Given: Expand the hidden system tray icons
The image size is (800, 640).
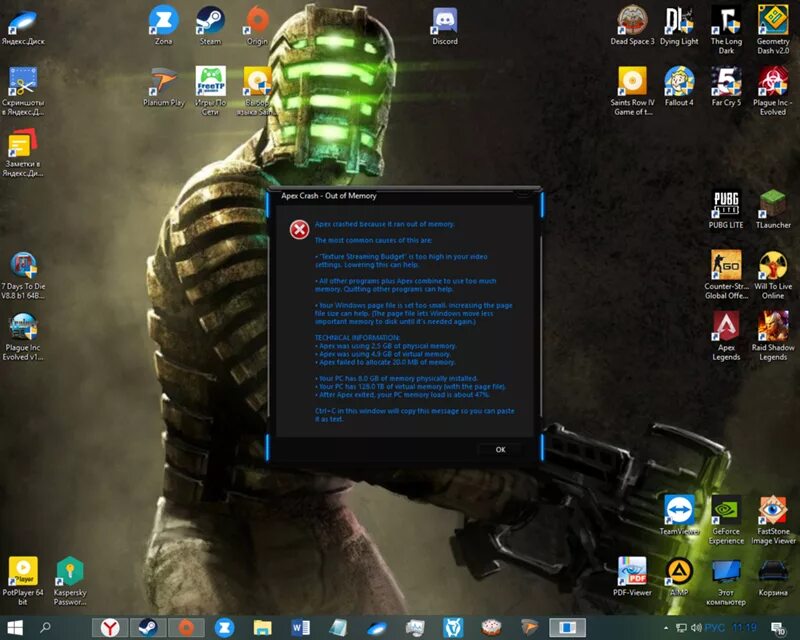Looking at the screenshot, I should (x=666, y=628).
